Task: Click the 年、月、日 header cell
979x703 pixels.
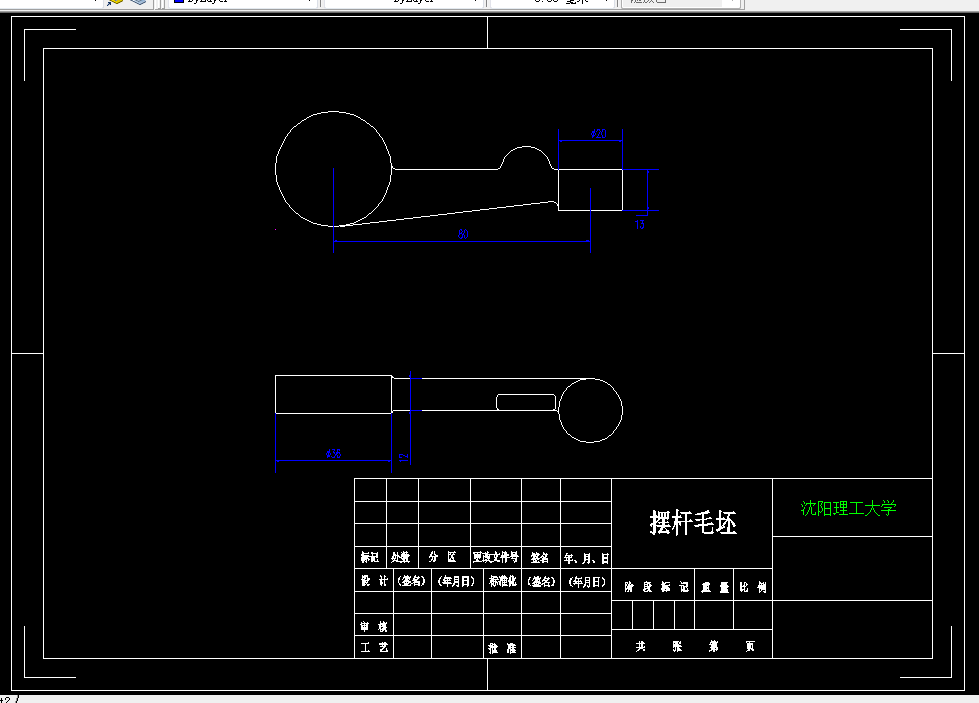Action: tap(586, 558)
